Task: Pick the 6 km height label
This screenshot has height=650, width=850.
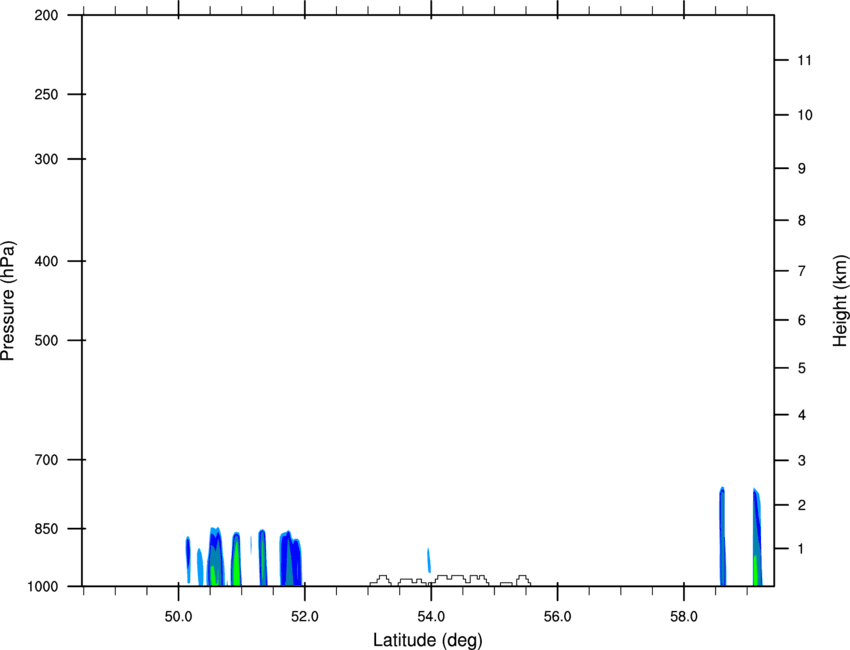Action: (802, 320)
